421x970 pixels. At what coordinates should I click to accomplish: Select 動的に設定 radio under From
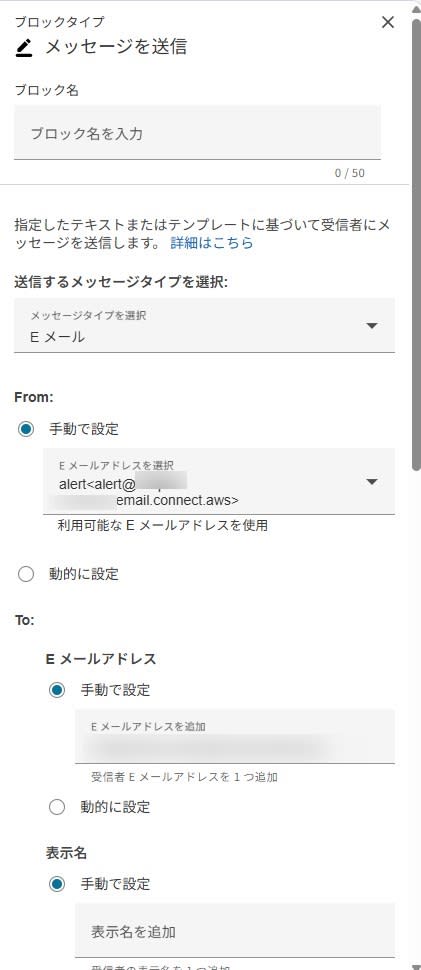pos(26,574)
